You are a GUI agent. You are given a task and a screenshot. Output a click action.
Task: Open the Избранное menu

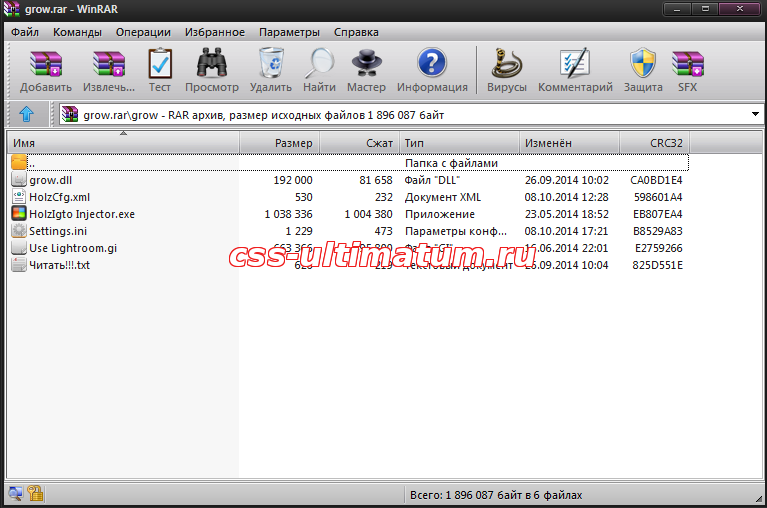(215, 32)
